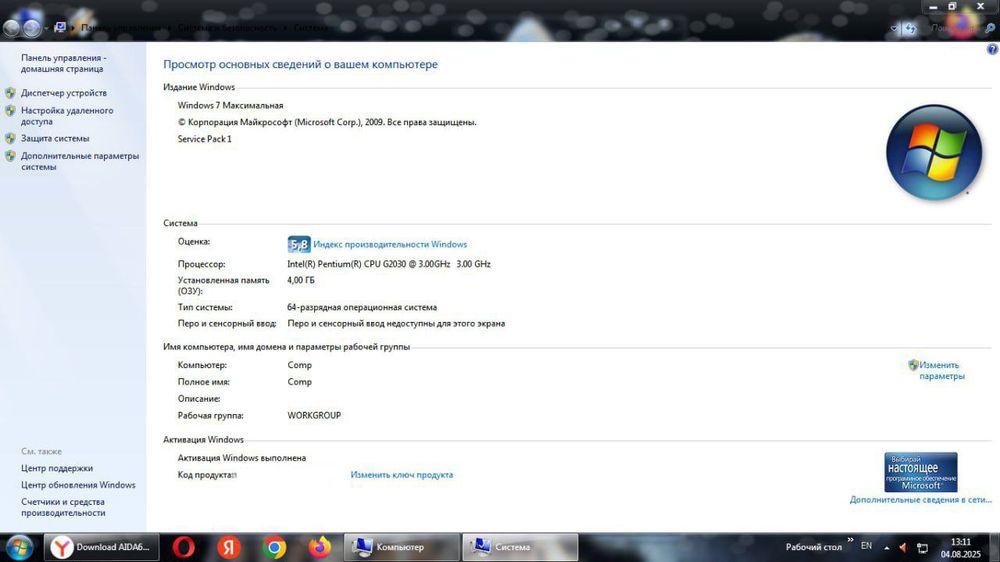This screenshot has width=1000, height=562.
Task: Click the shield icon beside Дополнительные параметры системы
Action: click(10, 156)
